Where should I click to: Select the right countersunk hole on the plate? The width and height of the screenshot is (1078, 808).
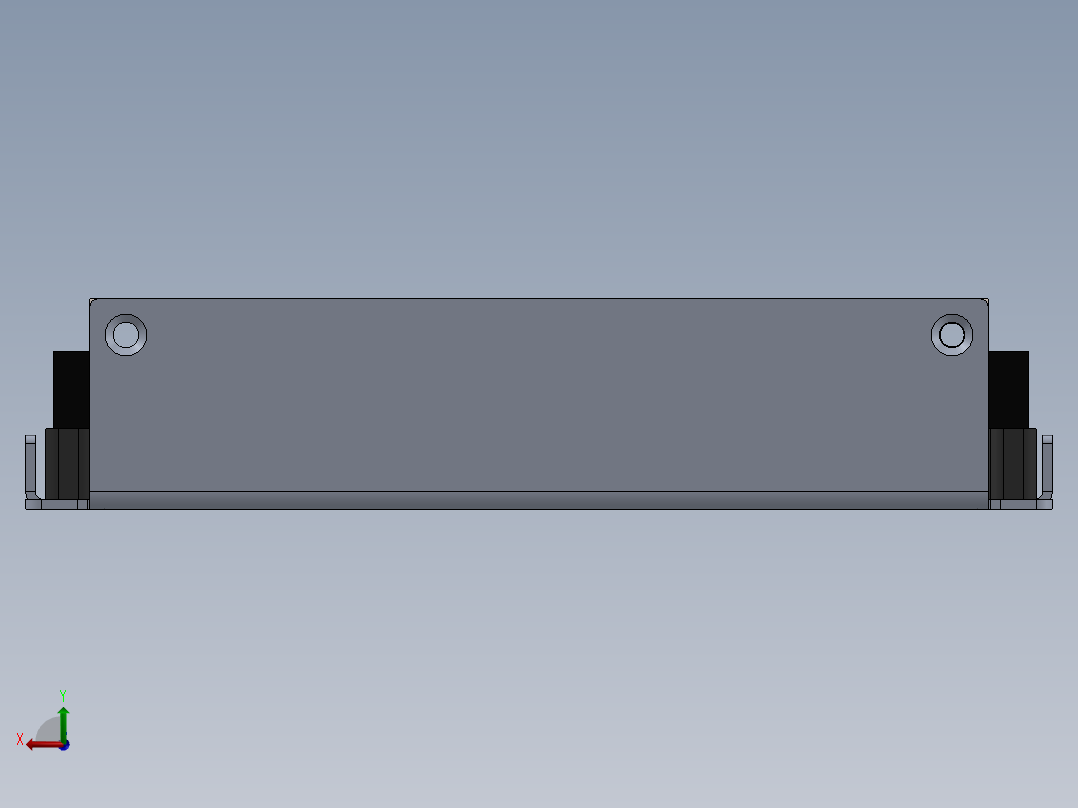952,335
